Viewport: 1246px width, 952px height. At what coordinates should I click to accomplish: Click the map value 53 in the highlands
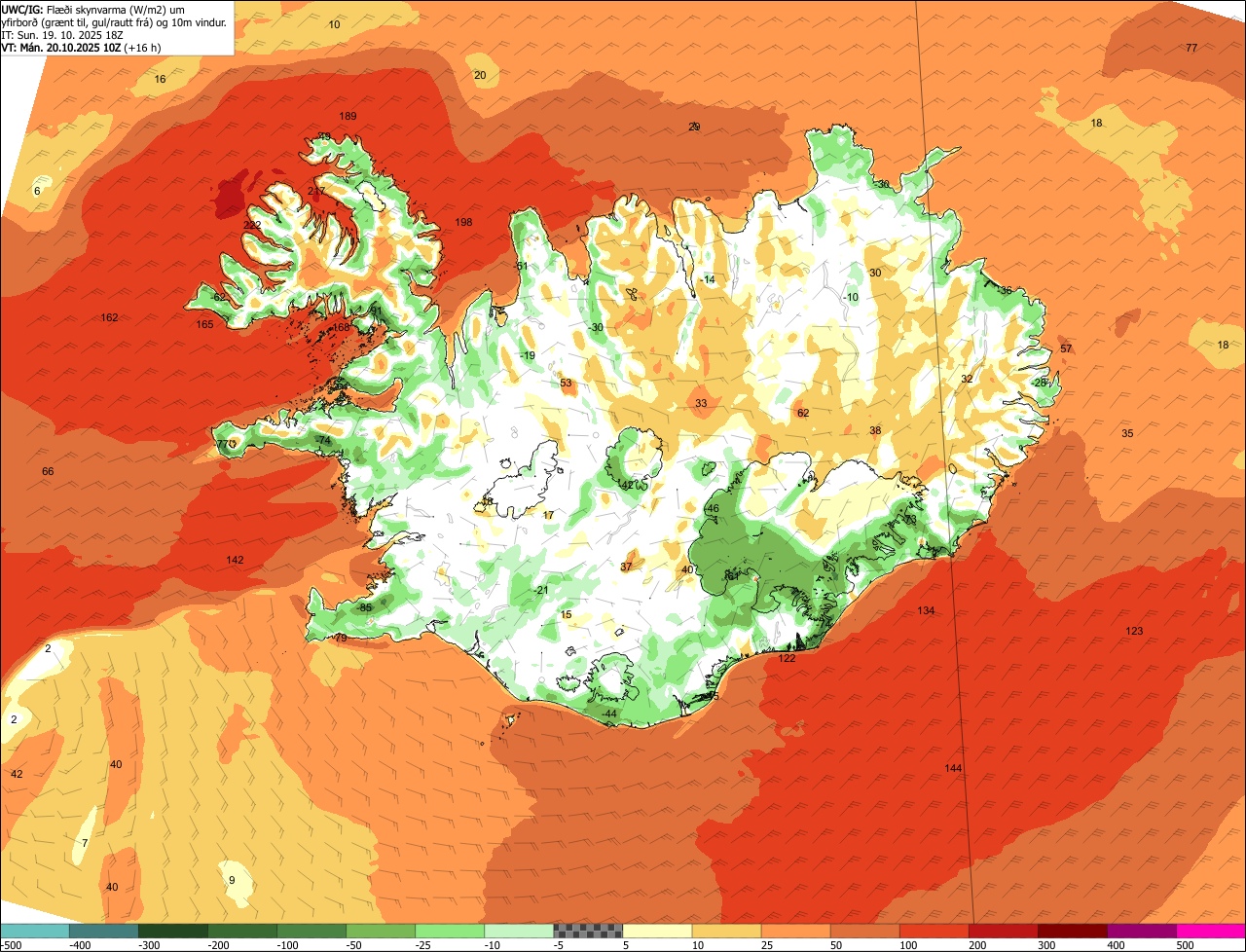point(567,383)
